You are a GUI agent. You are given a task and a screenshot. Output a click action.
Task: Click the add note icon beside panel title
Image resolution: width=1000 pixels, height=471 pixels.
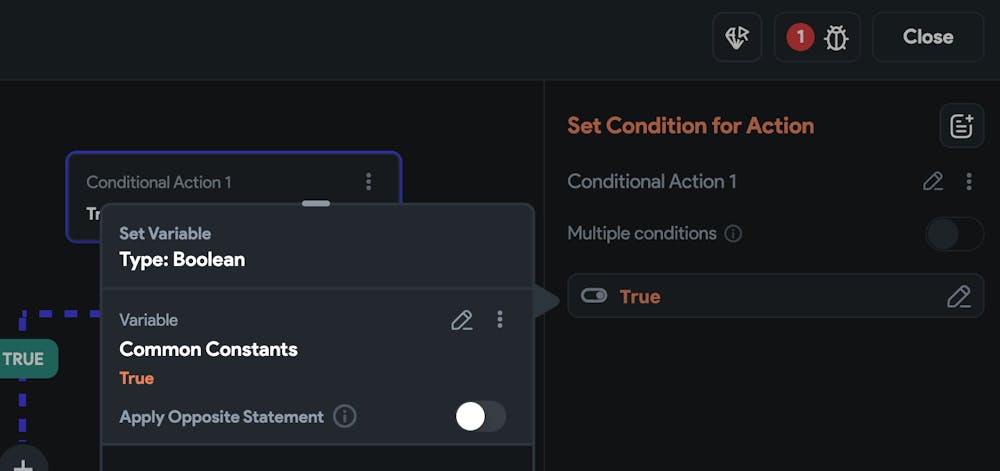[961, 126]
